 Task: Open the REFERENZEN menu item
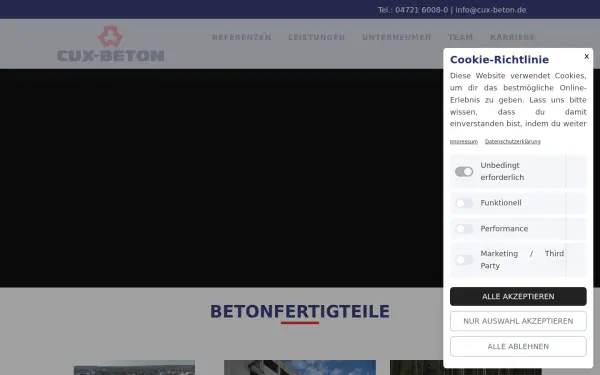241,38
